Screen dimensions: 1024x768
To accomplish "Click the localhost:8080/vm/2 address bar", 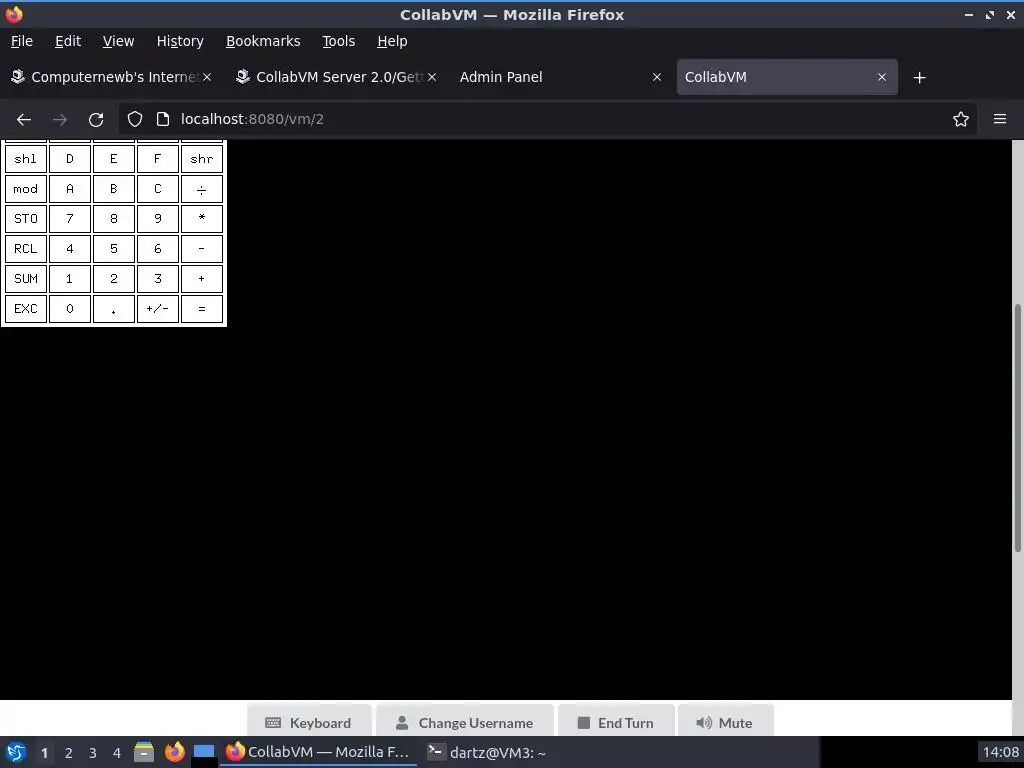I will pos(547,119).
